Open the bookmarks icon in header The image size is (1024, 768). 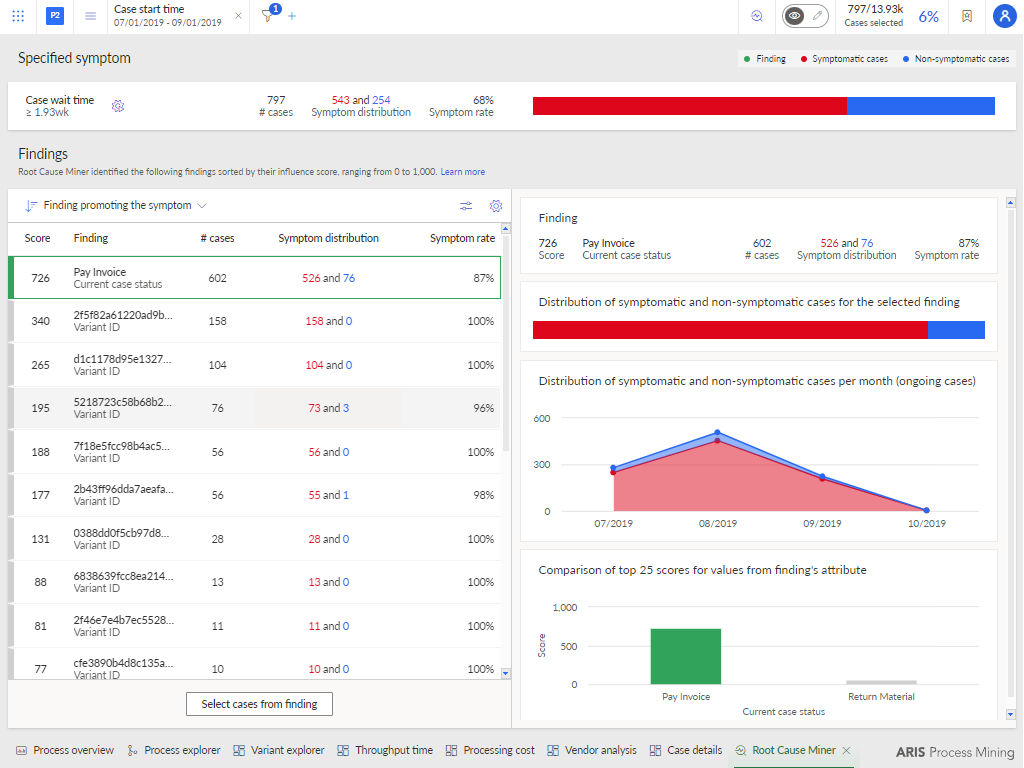pos(966,16)
